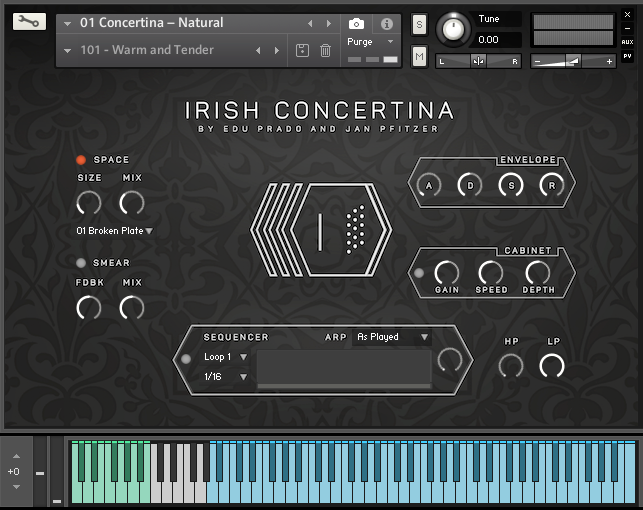Open the 101 - Warm and Tender snapshot menu

tap(150, 50)
